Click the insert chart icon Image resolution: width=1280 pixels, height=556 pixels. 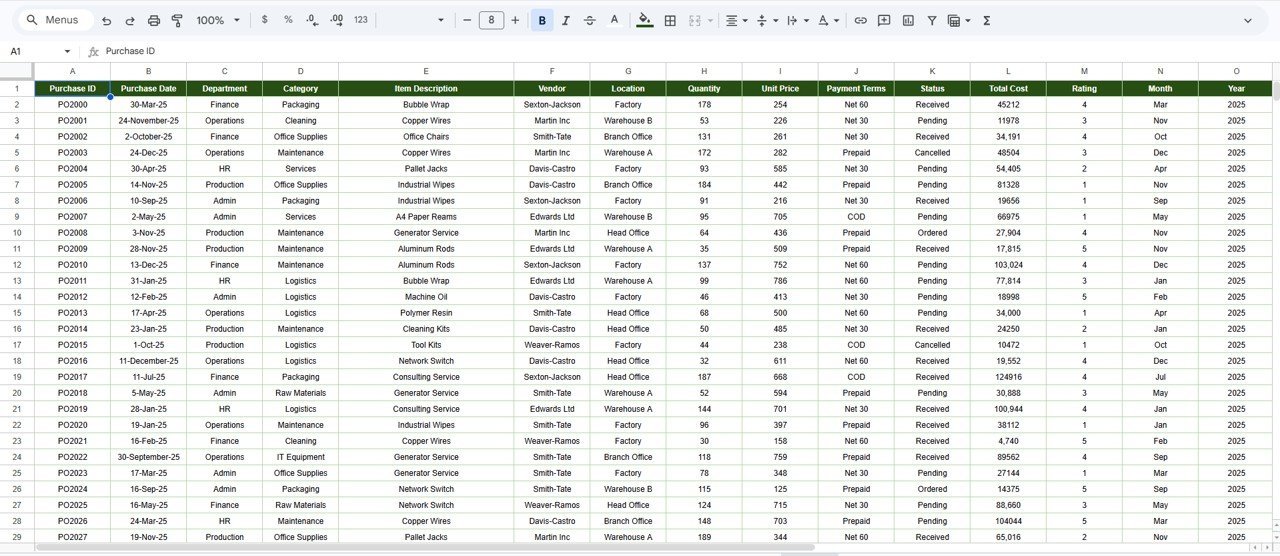tap(908, 20)
